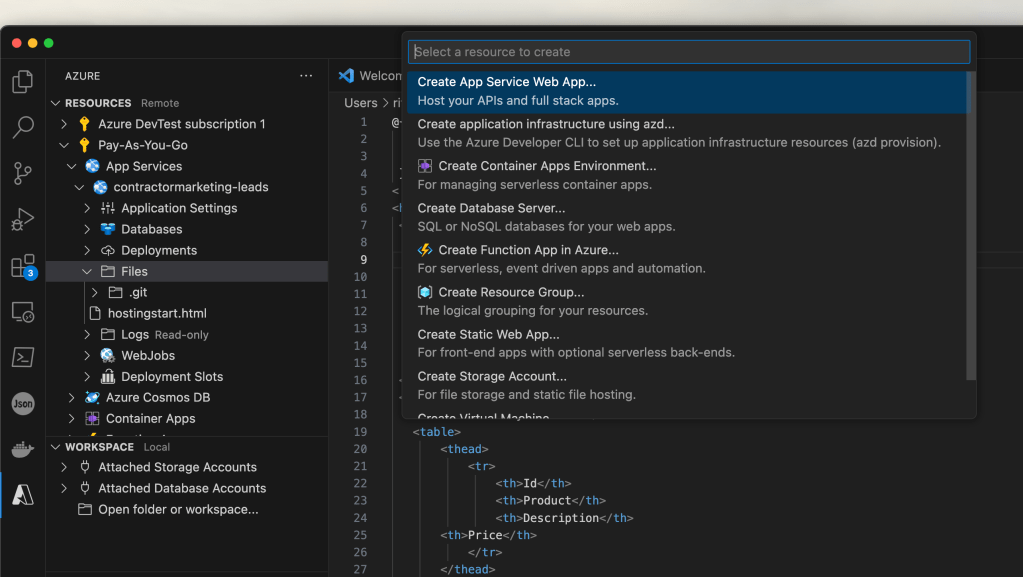Expand Deployment Slots chevron
1023x577 pixels.
tap(87, 376)
